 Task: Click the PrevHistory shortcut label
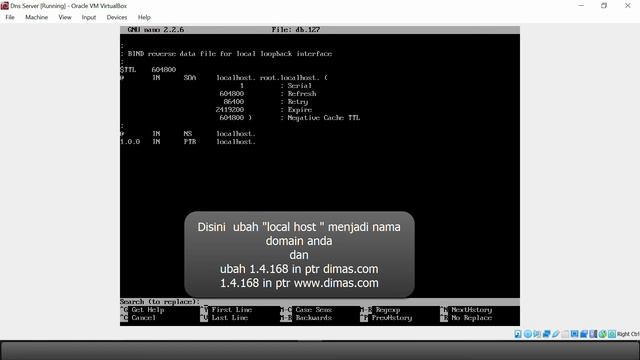click(x=391, y=318)
